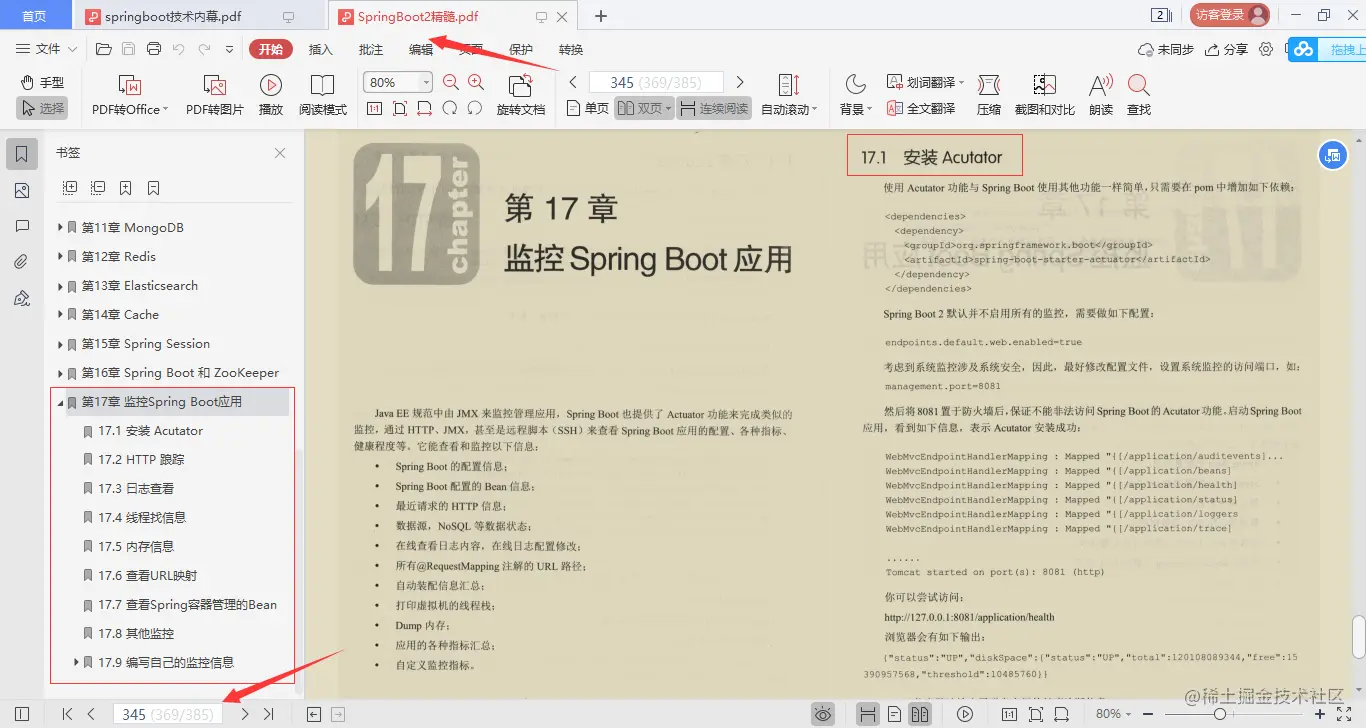Open 截图和对比 screenshot compare tool

1045,96
